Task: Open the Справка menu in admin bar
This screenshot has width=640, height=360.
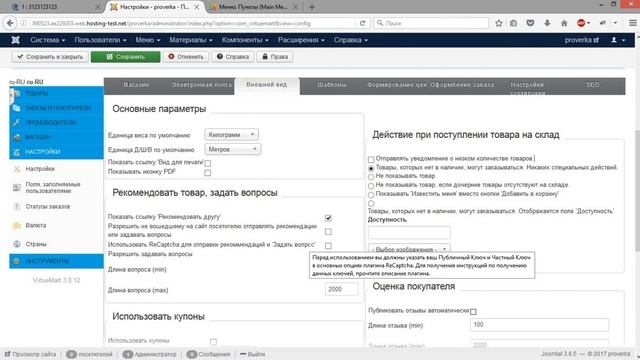Action: pos(351,40)
